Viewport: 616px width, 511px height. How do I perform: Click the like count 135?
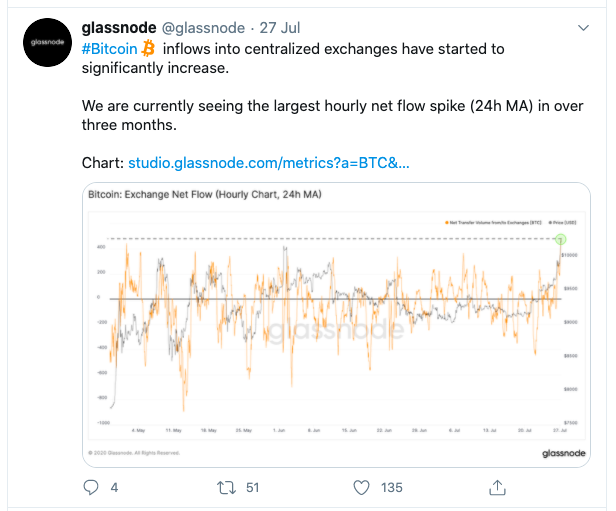392,488
